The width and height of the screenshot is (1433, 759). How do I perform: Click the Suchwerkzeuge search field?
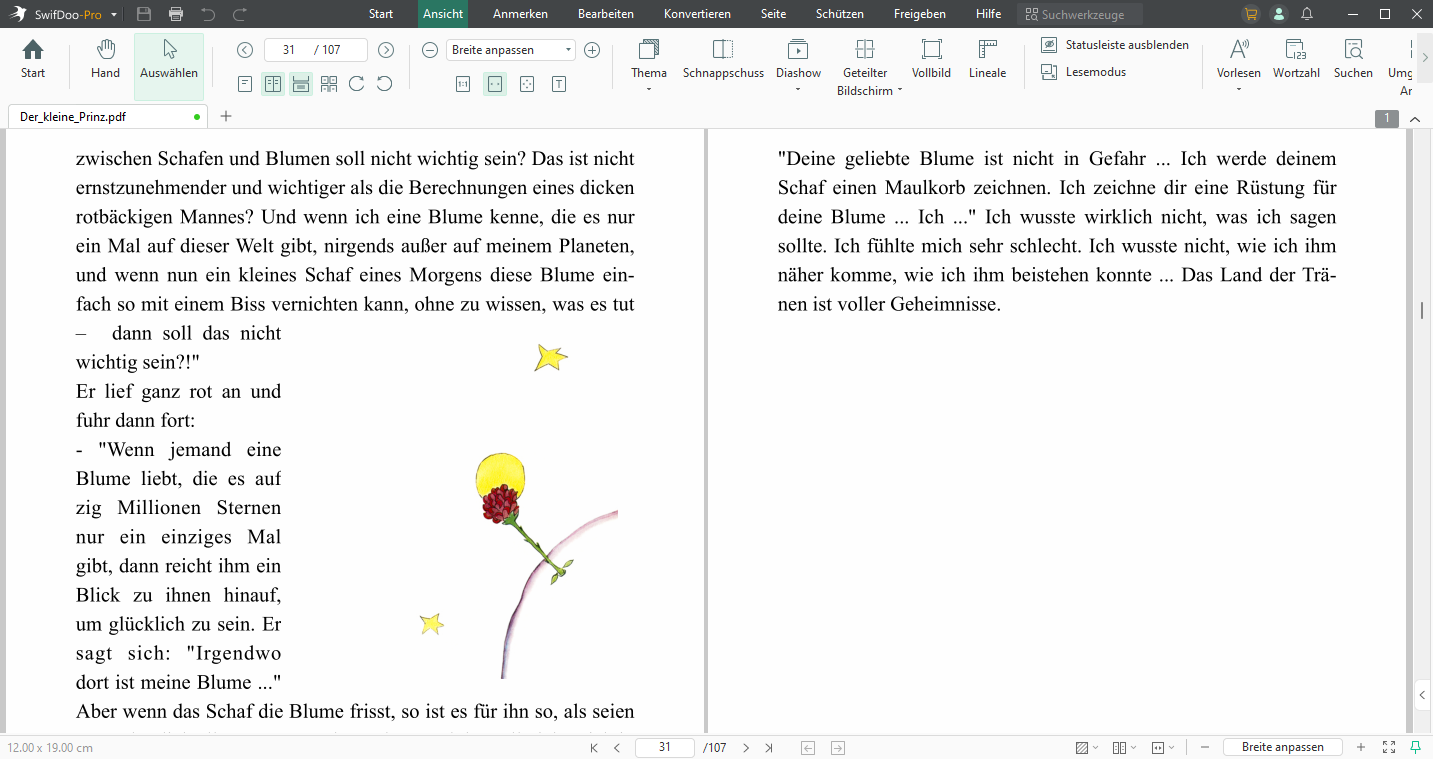(1080, 15)
